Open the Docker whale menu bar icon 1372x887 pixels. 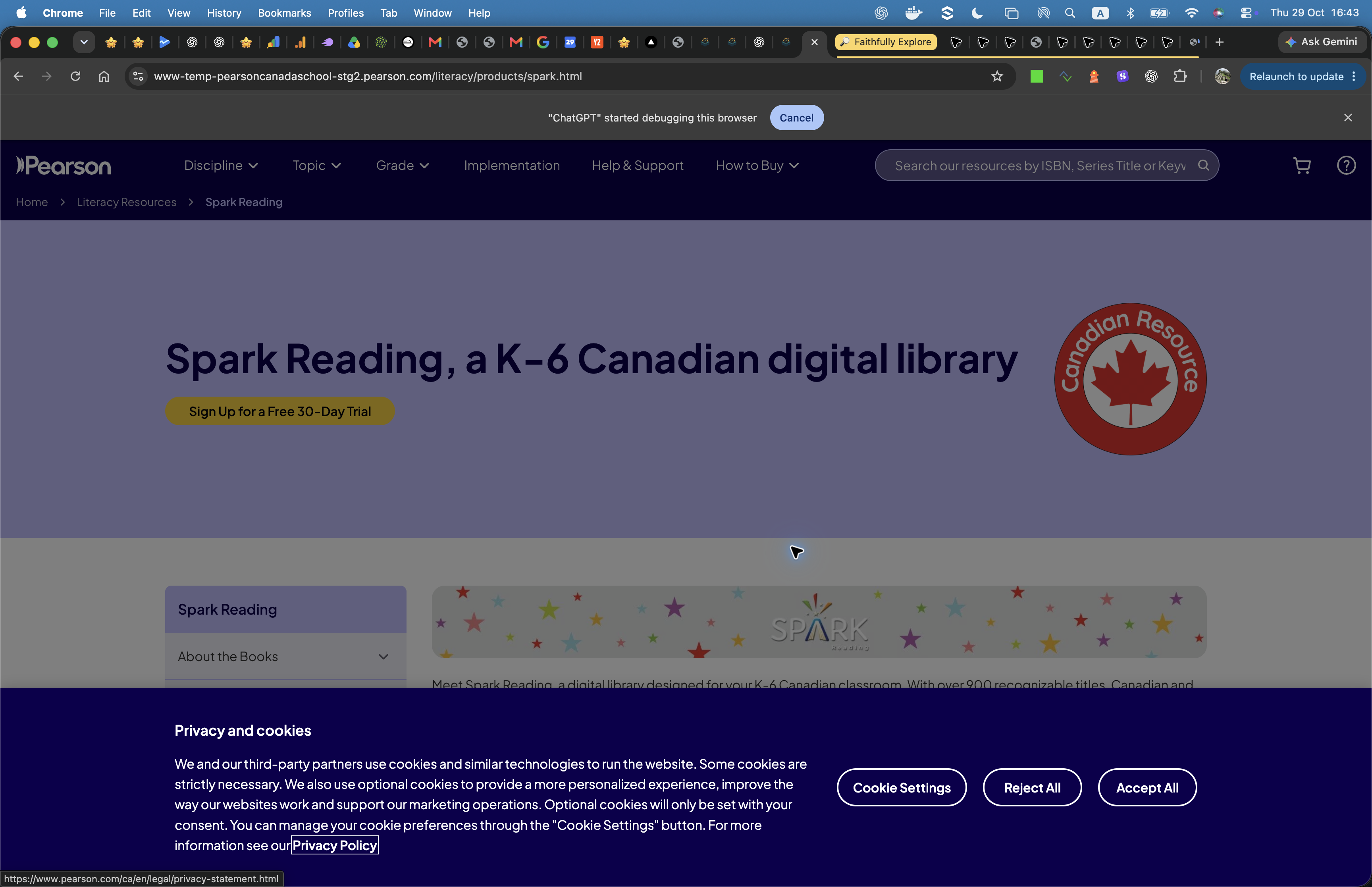point(914,13)
